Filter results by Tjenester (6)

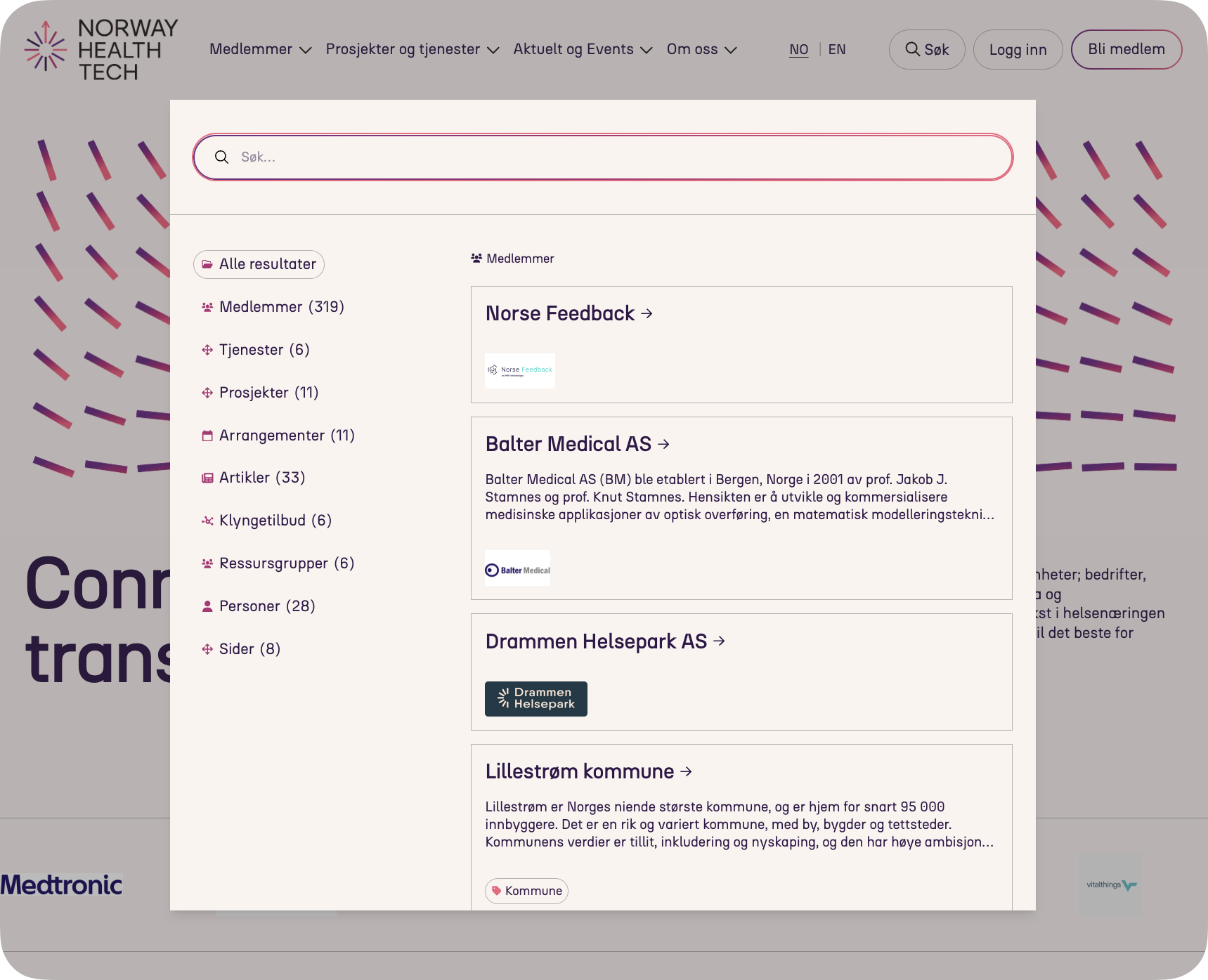tap(256, 350)
